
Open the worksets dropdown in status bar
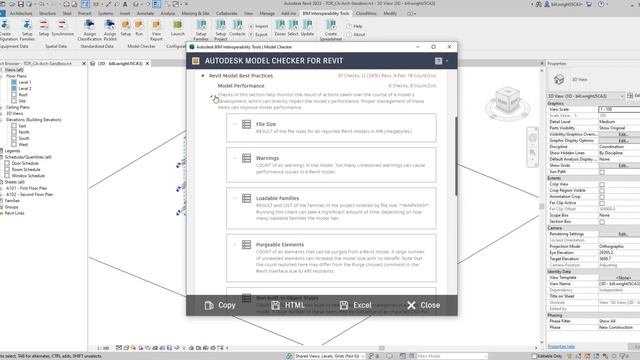[x=362, y=356]
